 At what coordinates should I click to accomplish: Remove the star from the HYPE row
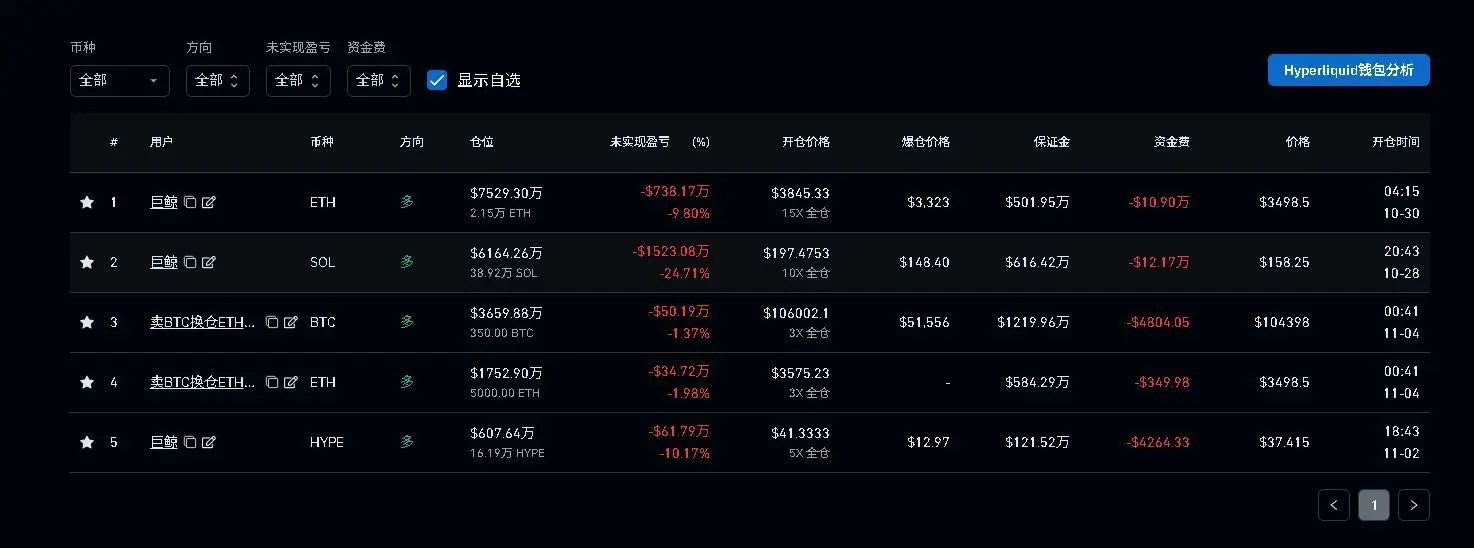87,442
